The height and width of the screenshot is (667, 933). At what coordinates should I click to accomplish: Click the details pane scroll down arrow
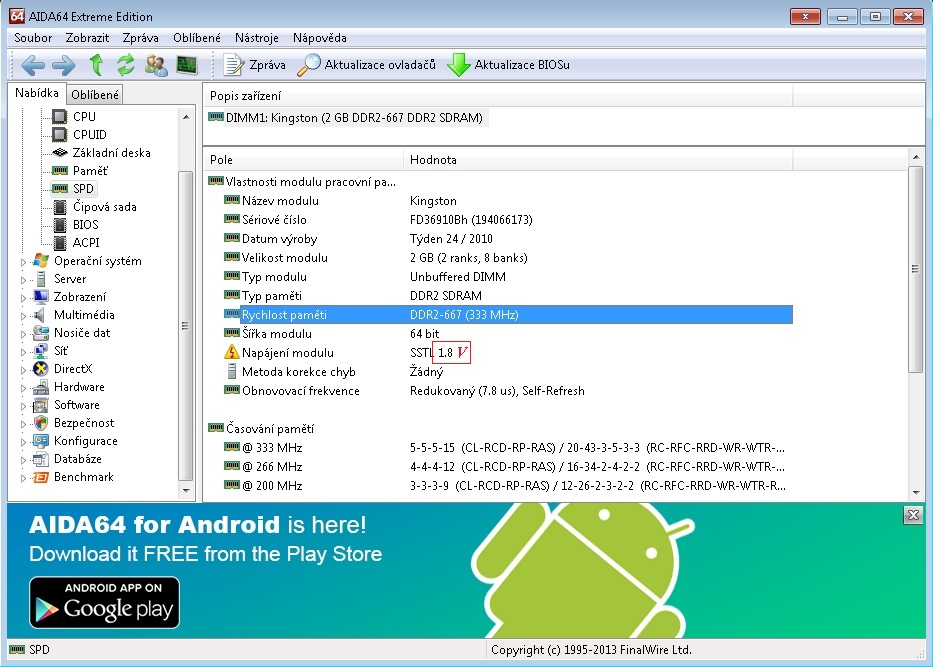(x=916, y=493)
